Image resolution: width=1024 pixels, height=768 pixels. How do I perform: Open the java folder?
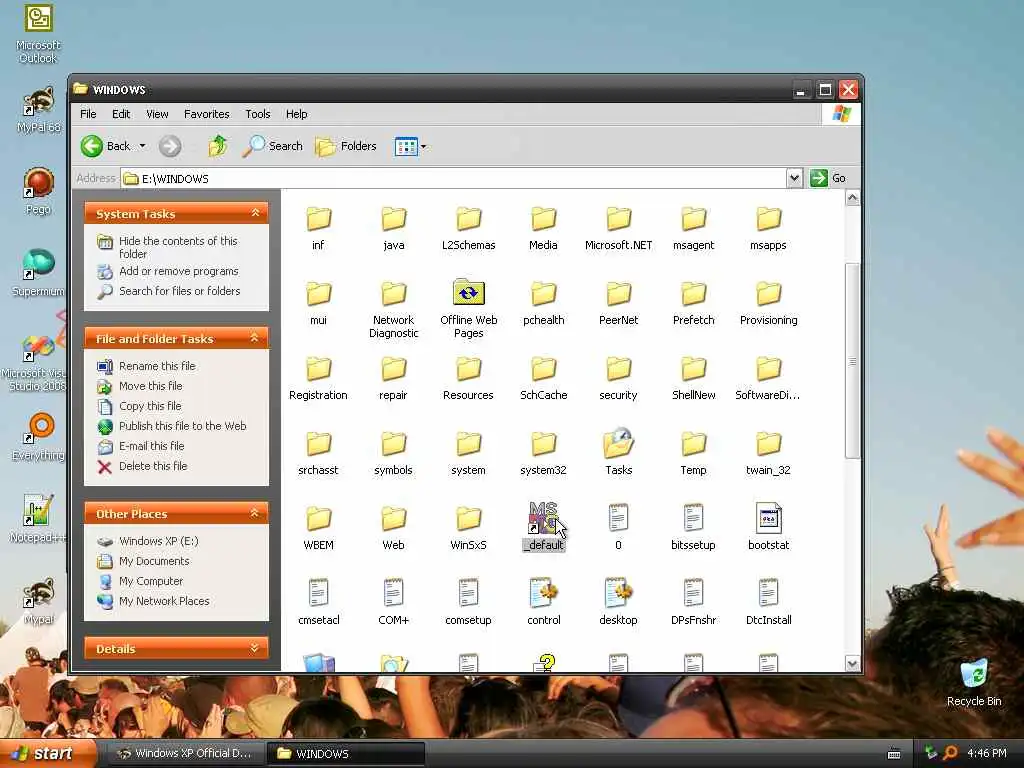pos(393,227)
